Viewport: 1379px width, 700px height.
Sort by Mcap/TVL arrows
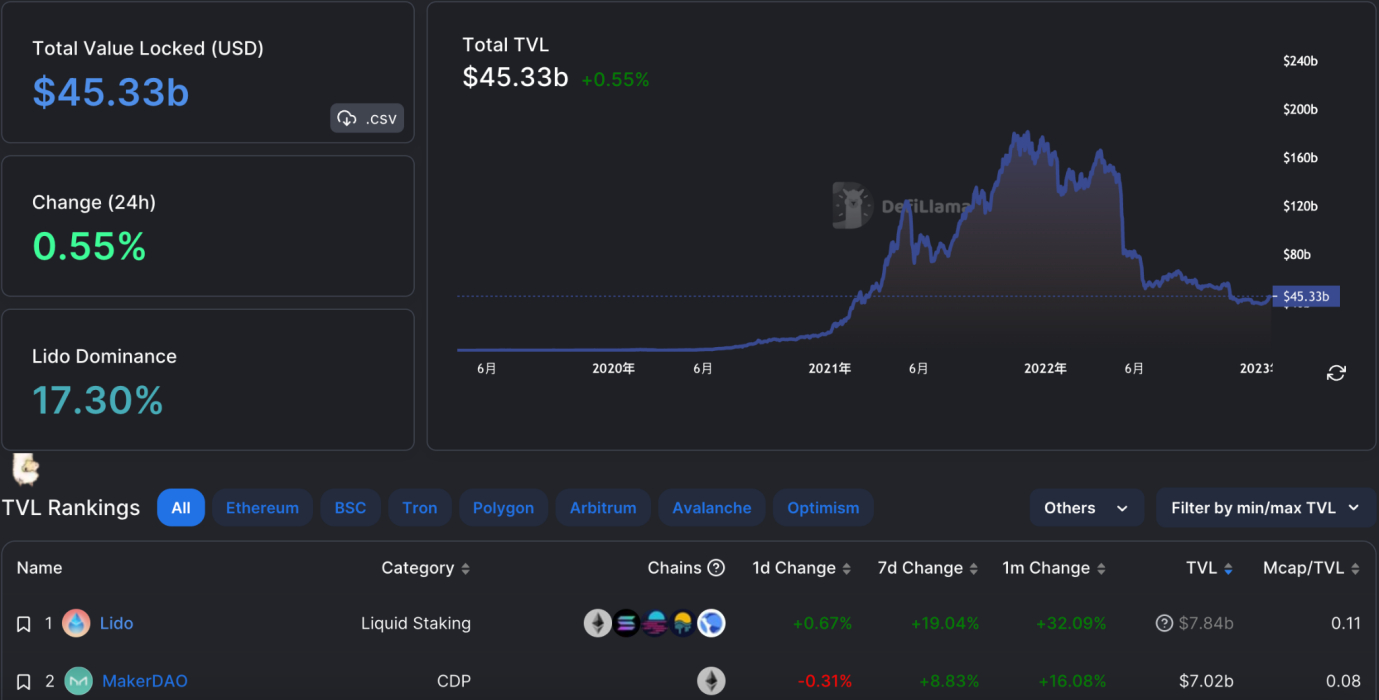click(x=1355, y=569)
